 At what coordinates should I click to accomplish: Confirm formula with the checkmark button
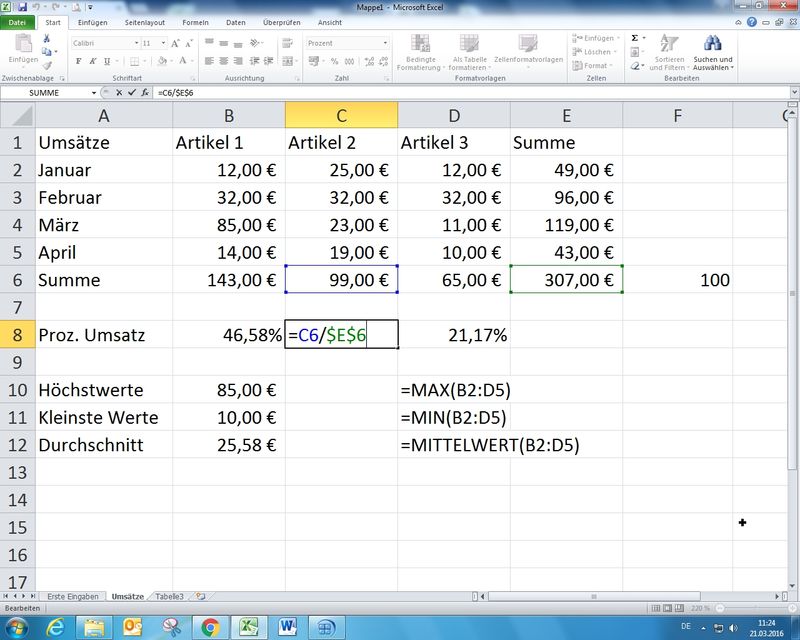click(131, 92)
